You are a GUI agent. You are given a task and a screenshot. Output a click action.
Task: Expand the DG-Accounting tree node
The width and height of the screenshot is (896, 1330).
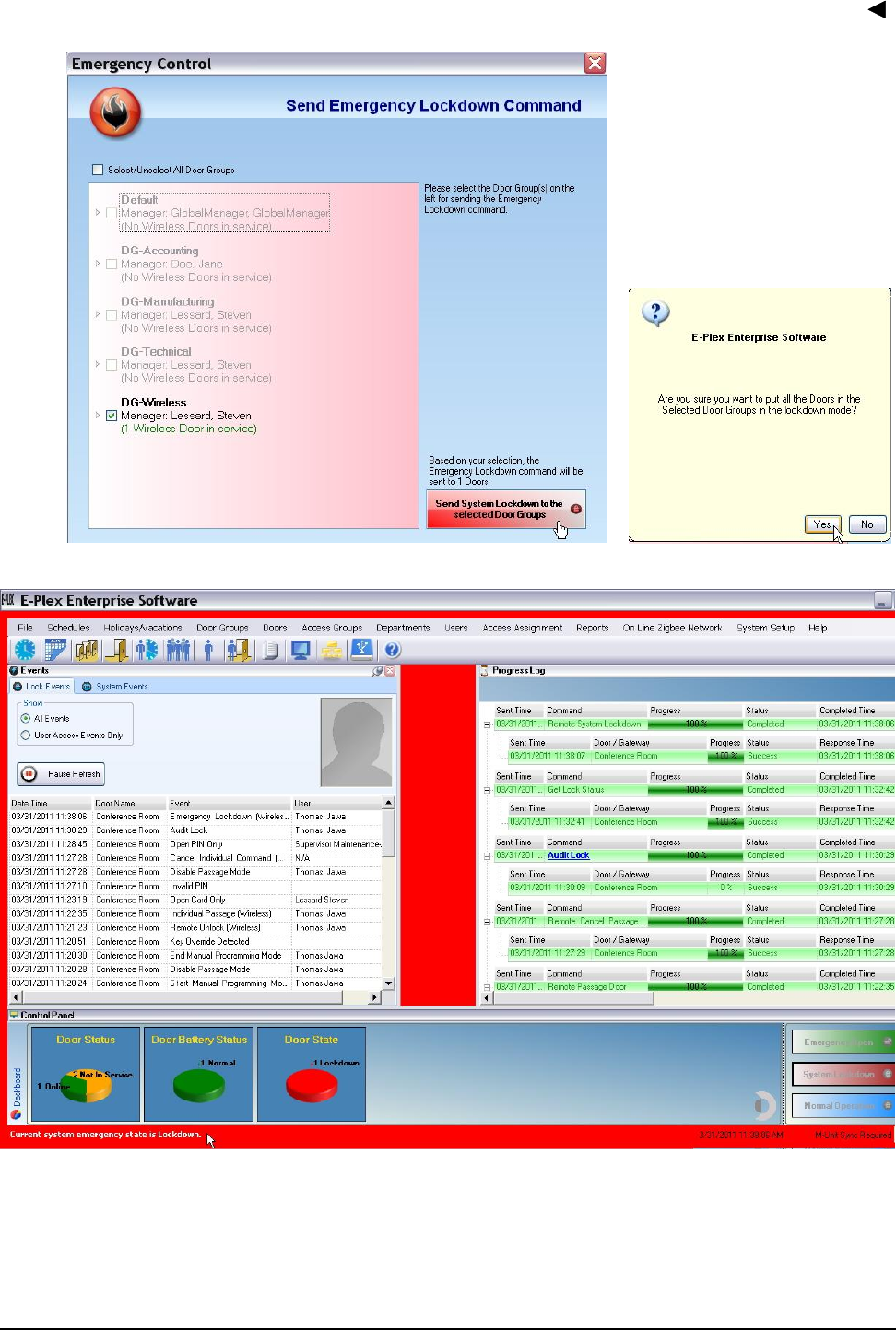pyautogui.click(x=98, y=264)
